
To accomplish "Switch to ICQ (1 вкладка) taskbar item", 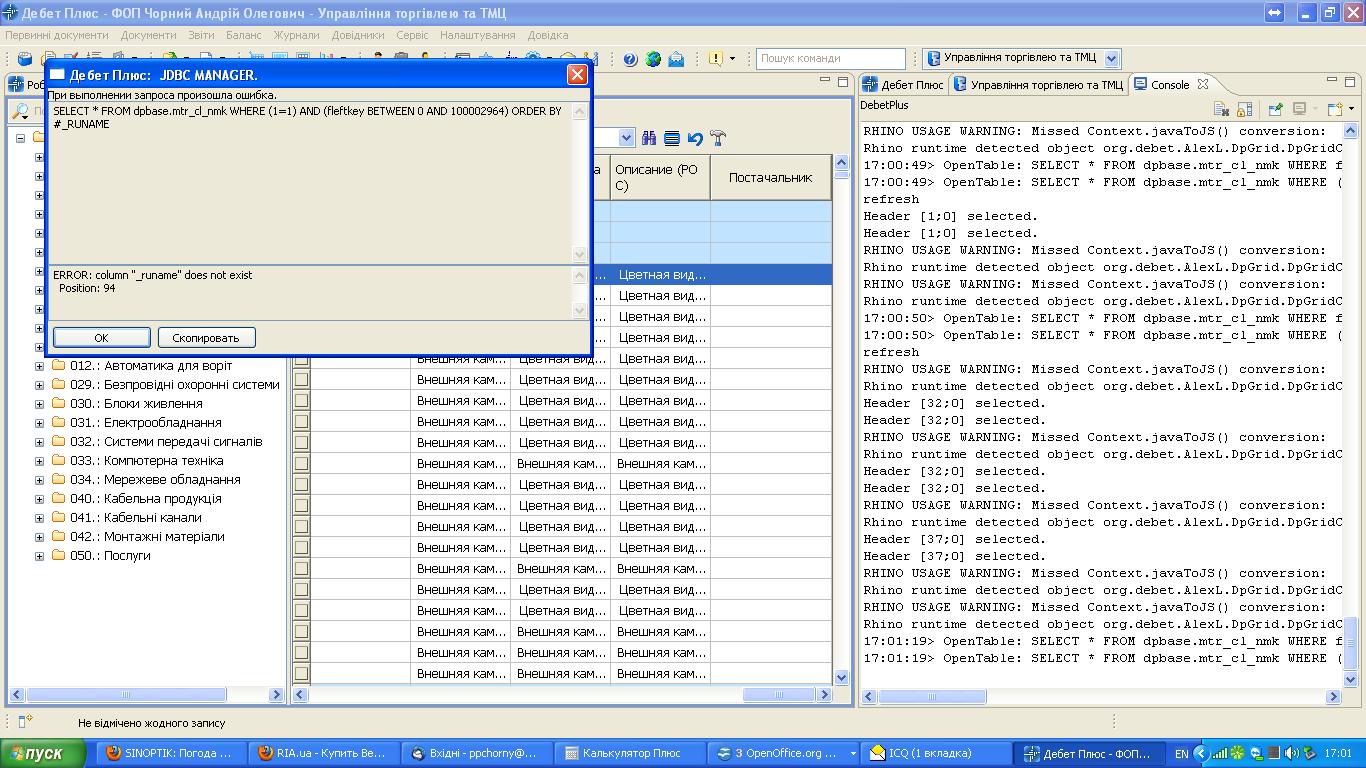I will pos(935,753).
